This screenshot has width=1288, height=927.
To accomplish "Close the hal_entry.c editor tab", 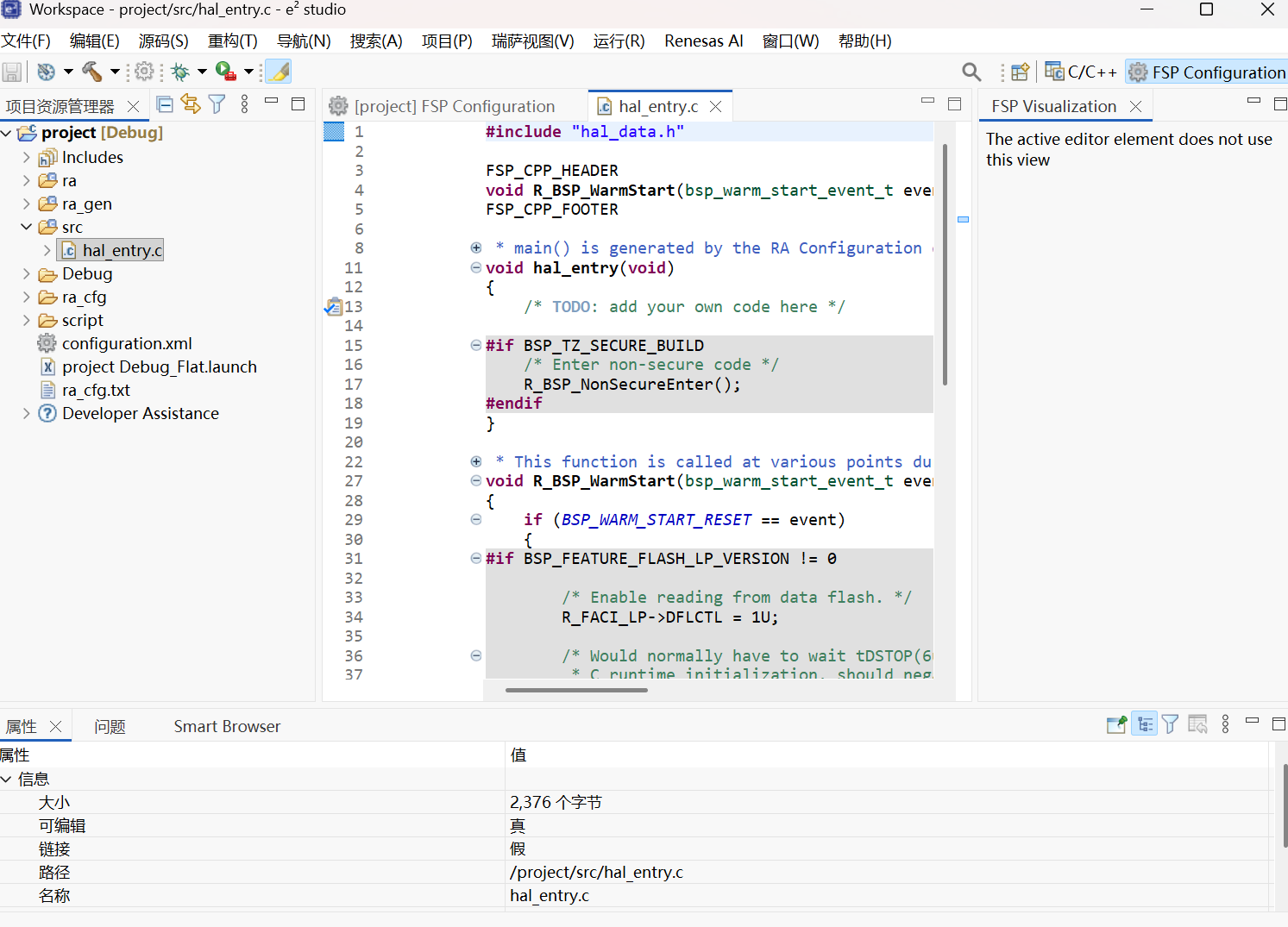I will (716, 106).
